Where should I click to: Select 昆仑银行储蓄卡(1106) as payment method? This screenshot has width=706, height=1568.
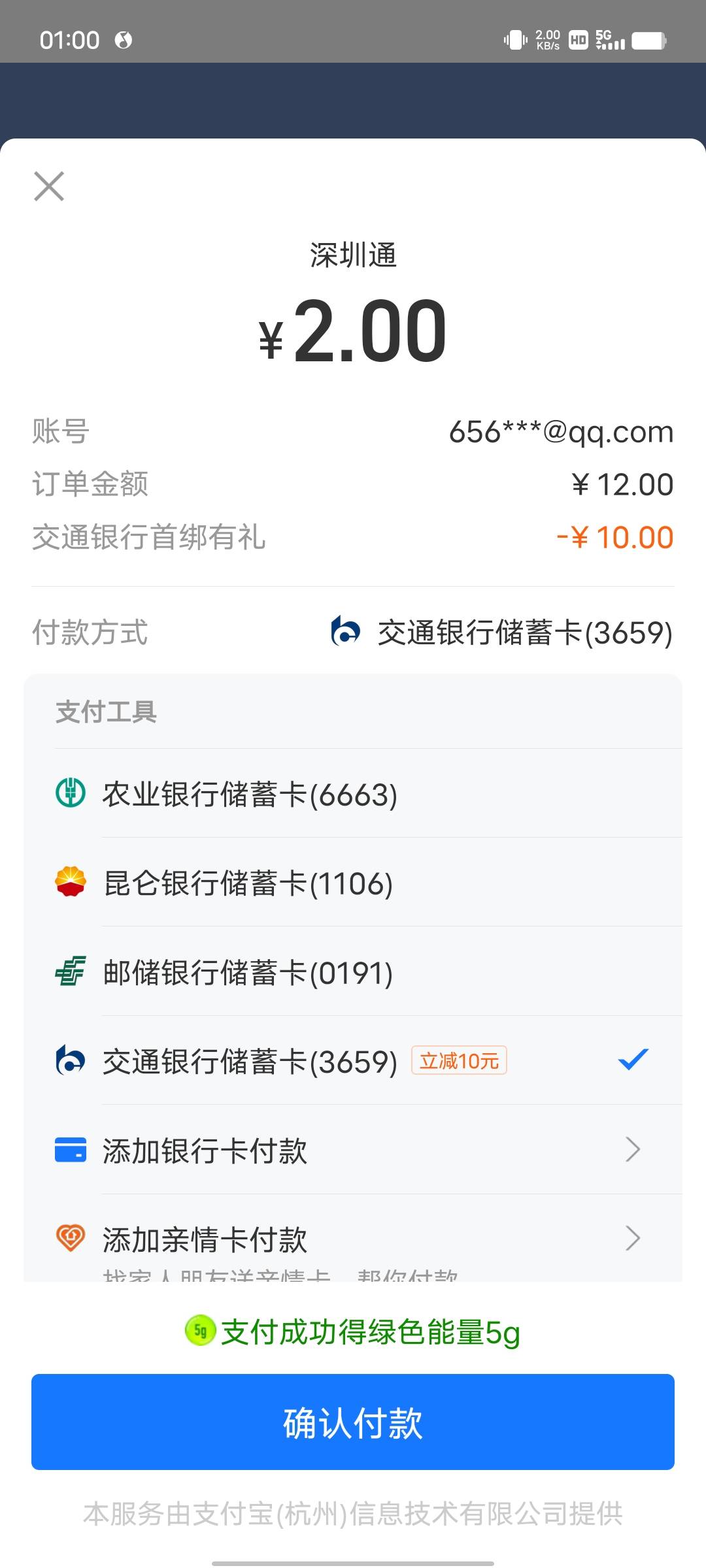point(248,883)
